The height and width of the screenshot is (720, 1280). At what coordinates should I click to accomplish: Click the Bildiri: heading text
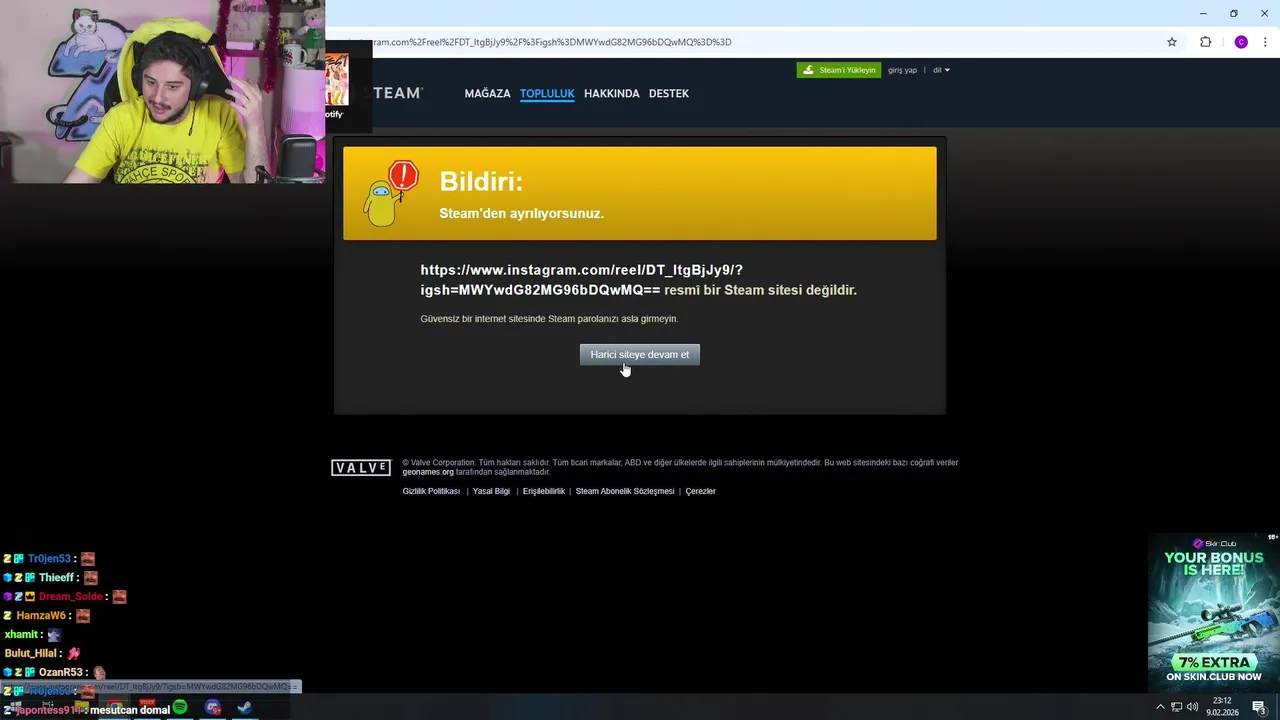pyautogui.click(x=481, y=181)
